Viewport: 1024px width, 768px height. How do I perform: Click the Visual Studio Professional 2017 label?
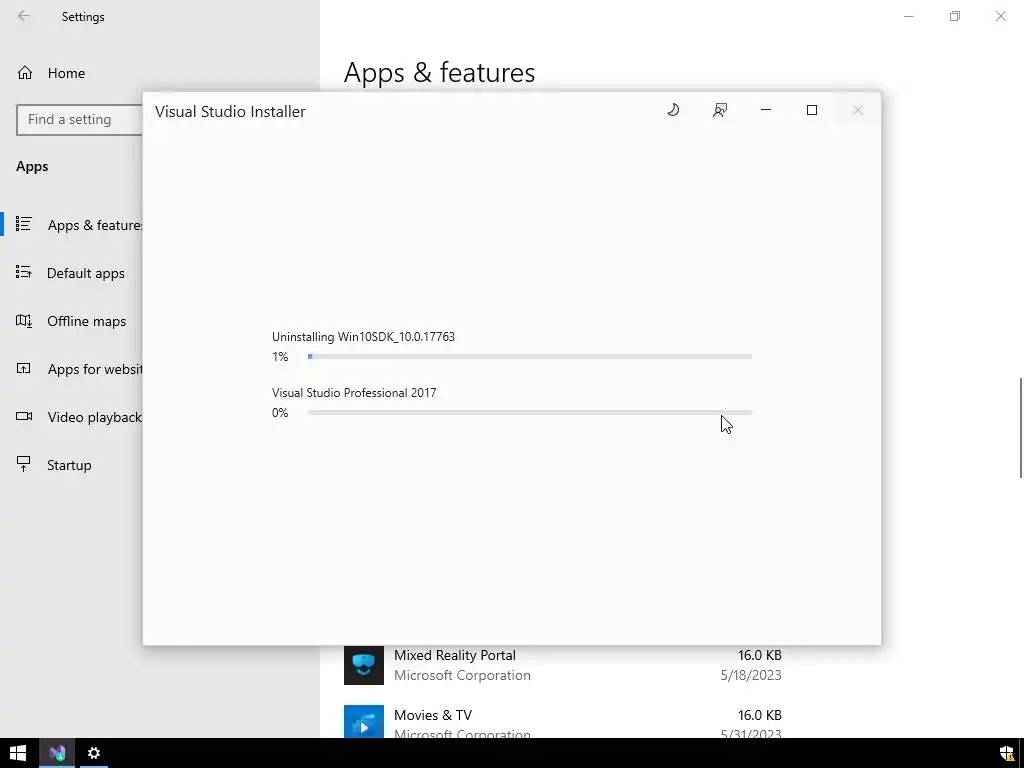354,392
